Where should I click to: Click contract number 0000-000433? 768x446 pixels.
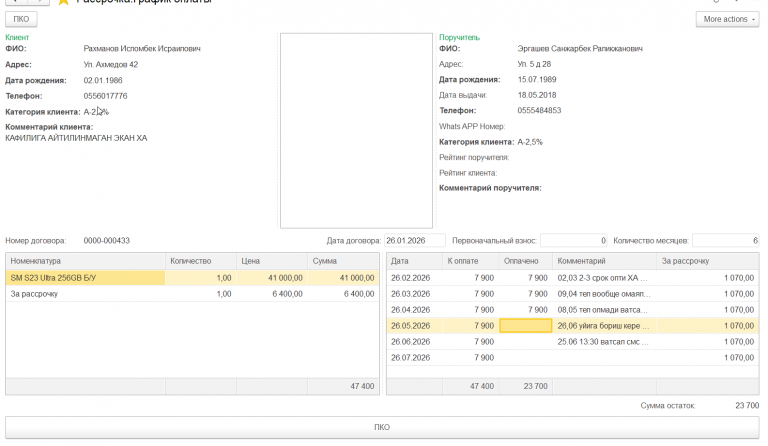[x=107, y=241]
